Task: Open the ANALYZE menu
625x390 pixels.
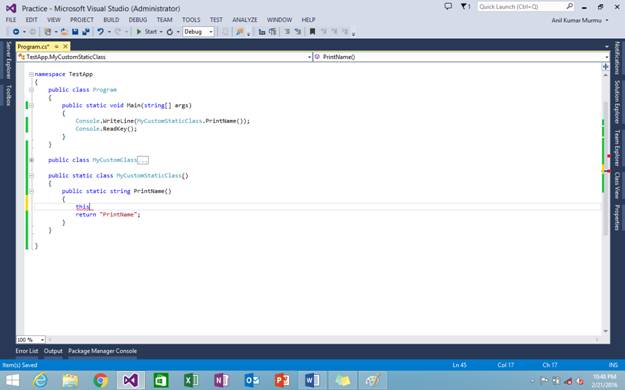Action: click(x=245, y=20)
